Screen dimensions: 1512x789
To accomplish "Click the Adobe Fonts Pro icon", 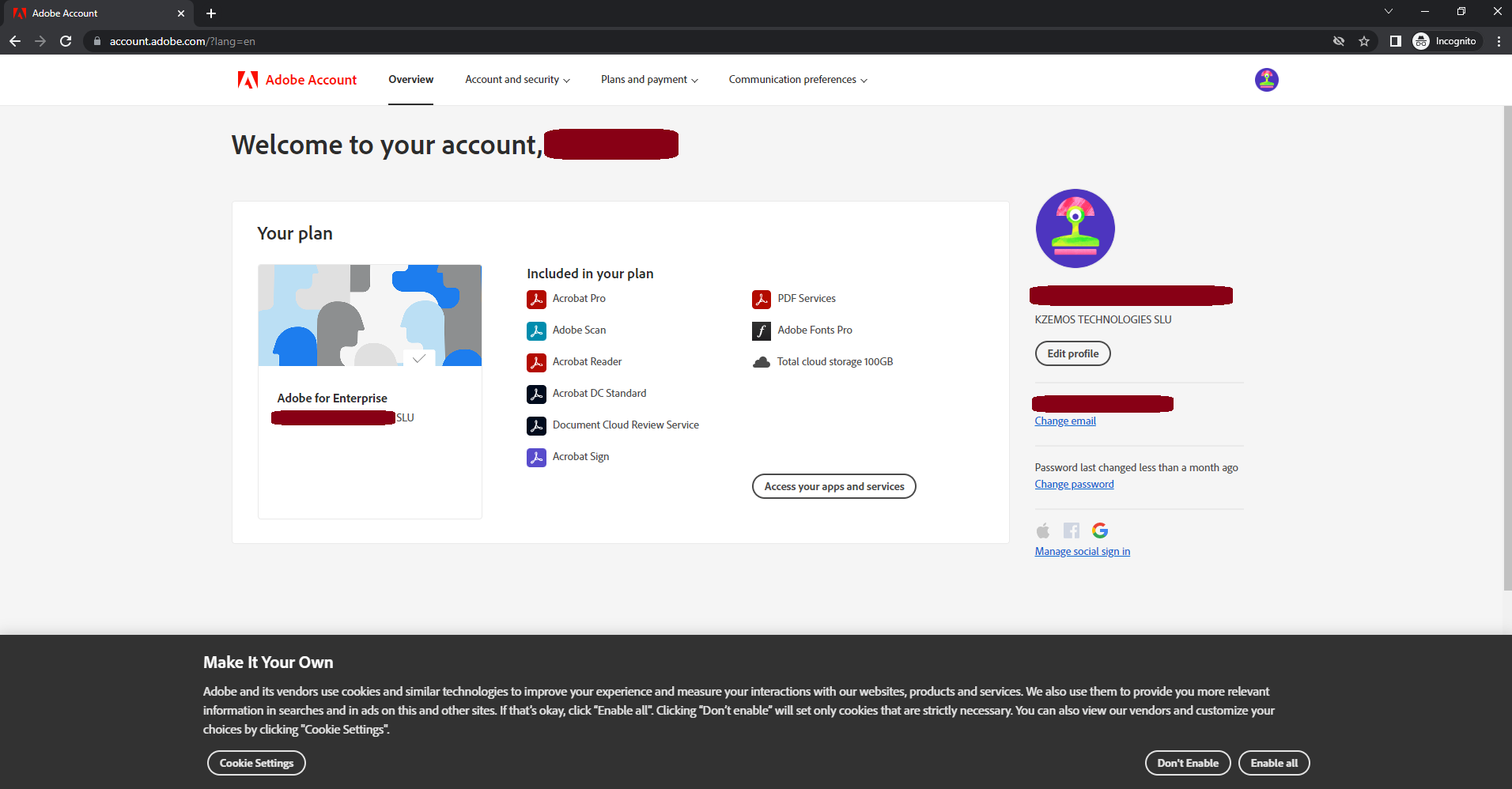I will click(761, 330).
